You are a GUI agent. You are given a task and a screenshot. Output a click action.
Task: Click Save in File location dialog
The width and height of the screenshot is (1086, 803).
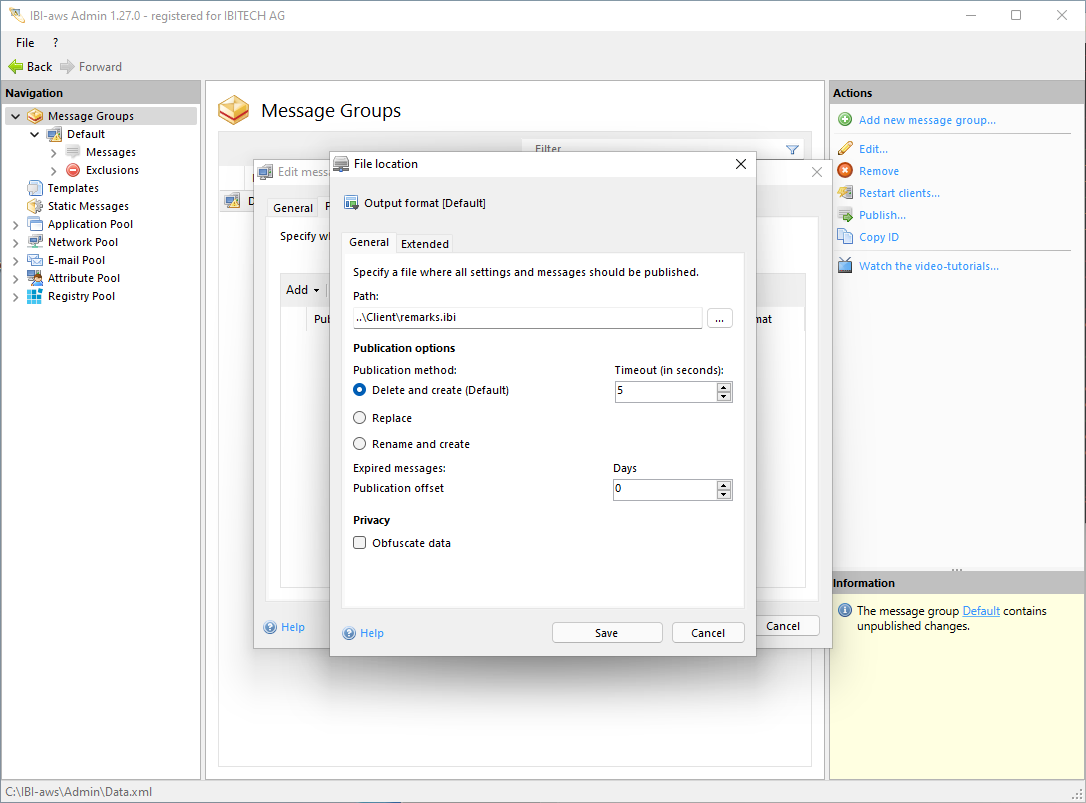(606, 633)
